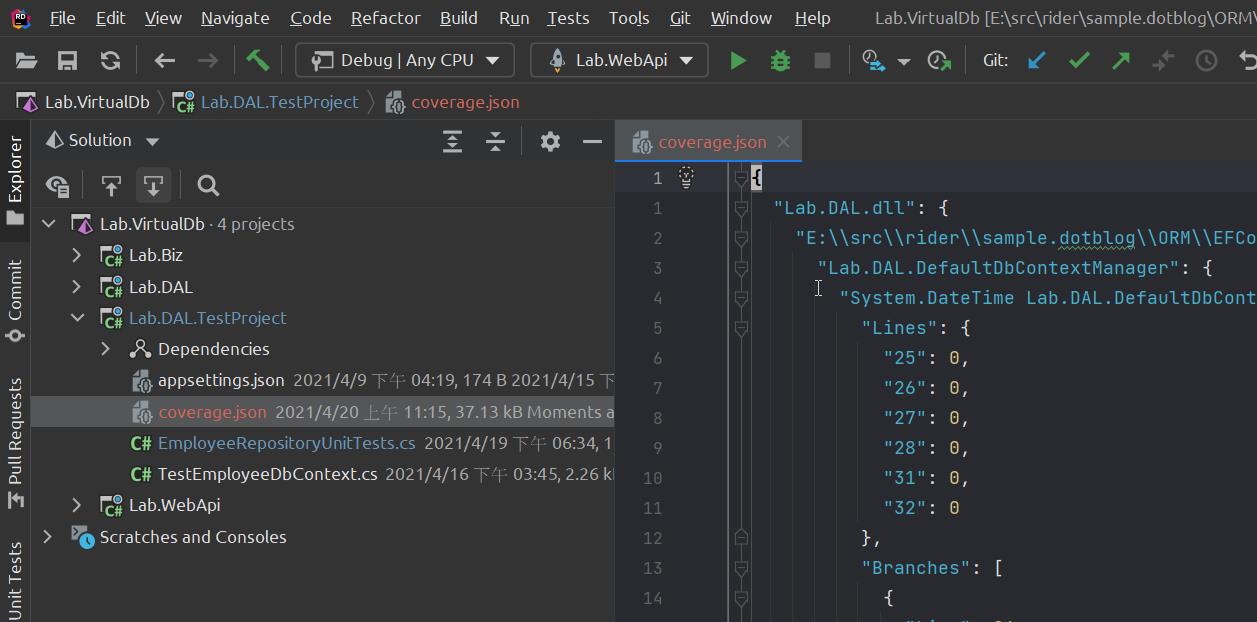The width and height of the screenshot is (1257, 622).
Task: Build solution with the hammer icon
Action: click(x=257, y=60)
